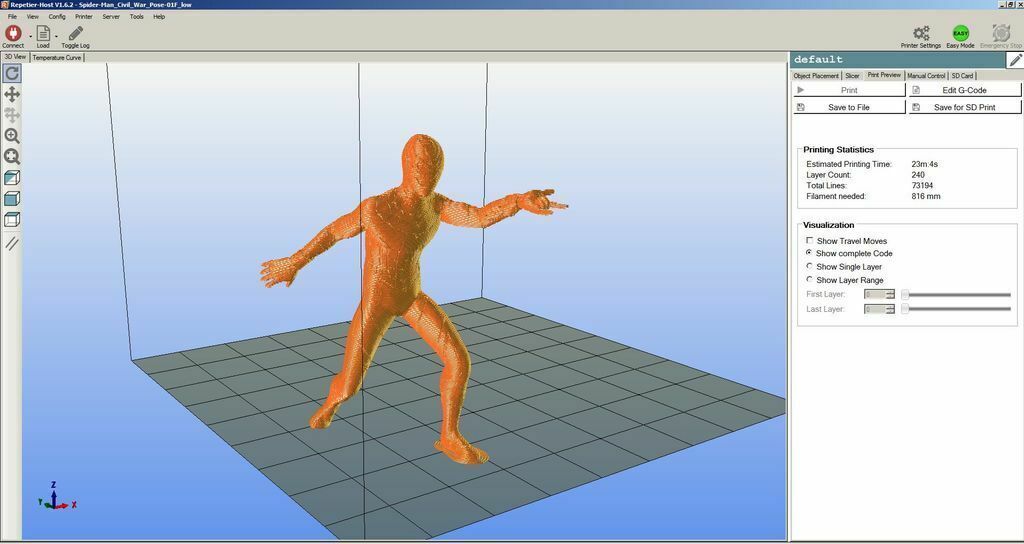Open the File menu

12,17
